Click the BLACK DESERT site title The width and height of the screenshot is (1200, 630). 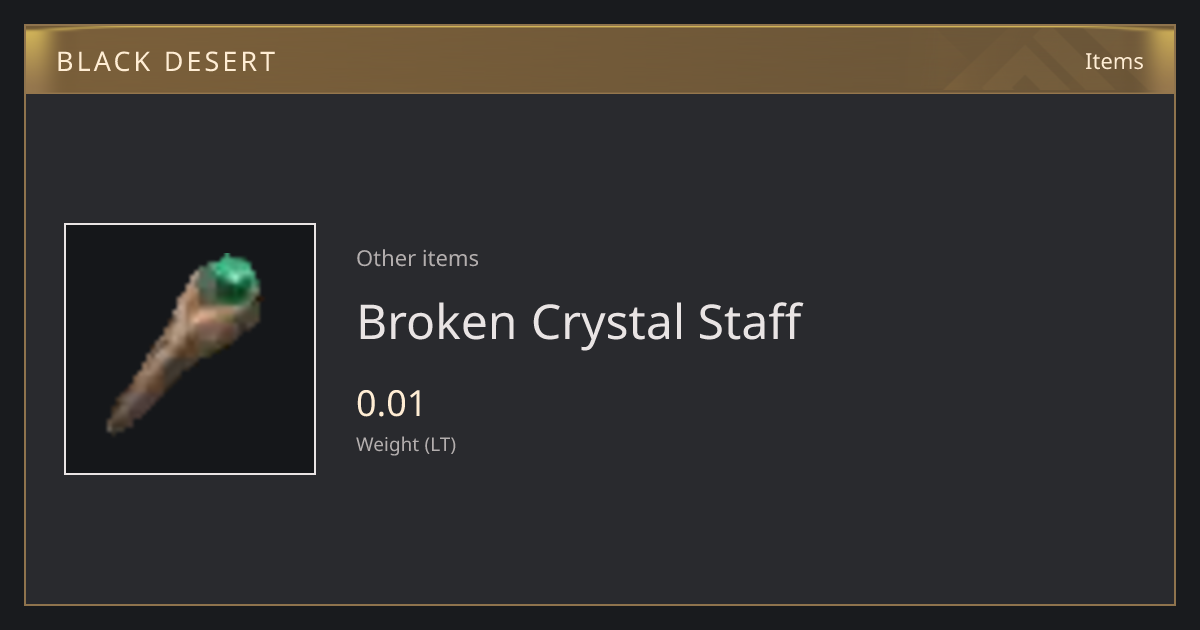(x=166, y=61)
